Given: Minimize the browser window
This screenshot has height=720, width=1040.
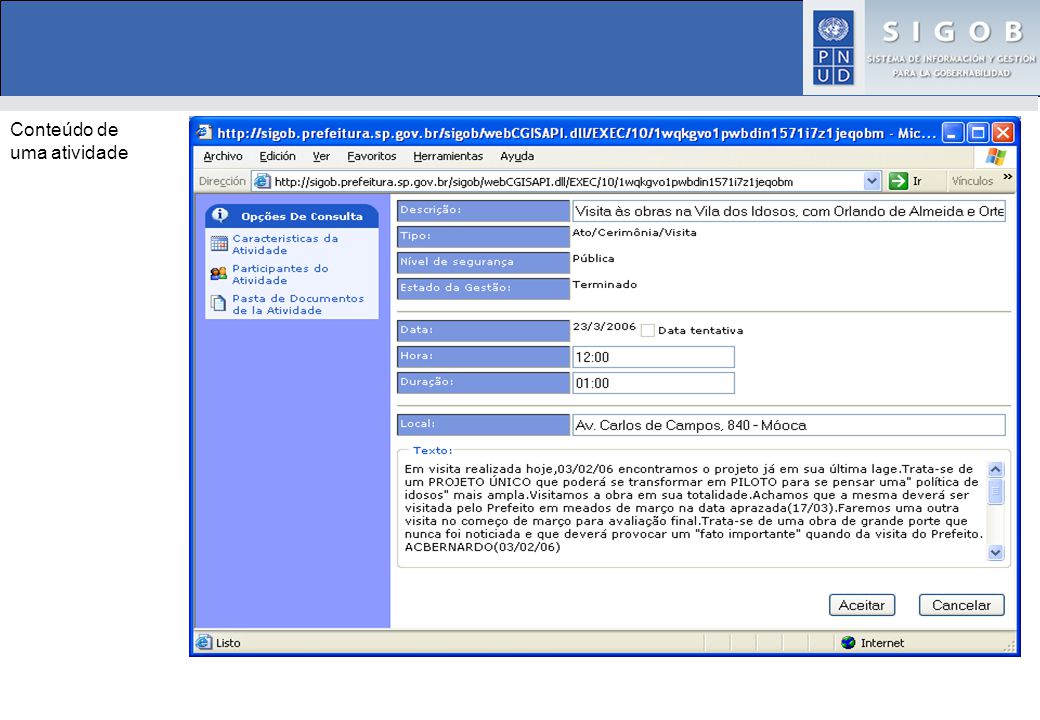Looking at the screenshot, I should coord(952,133).
